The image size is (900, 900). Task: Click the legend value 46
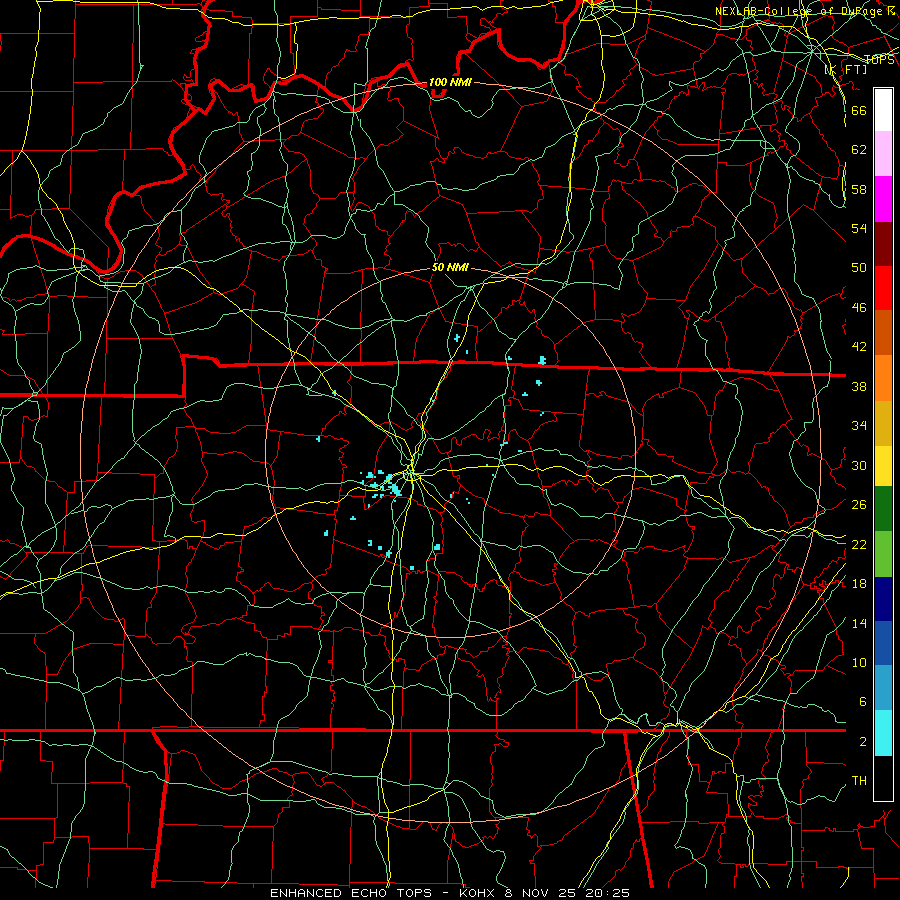pyautogui.click(x=859, y=307)
